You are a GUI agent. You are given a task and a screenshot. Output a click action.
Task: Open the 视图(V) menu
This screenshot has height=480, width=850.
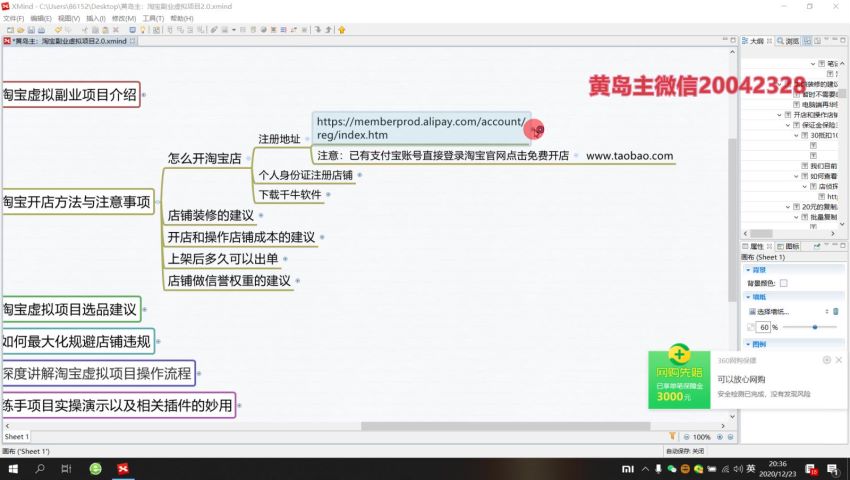(69, 18)
